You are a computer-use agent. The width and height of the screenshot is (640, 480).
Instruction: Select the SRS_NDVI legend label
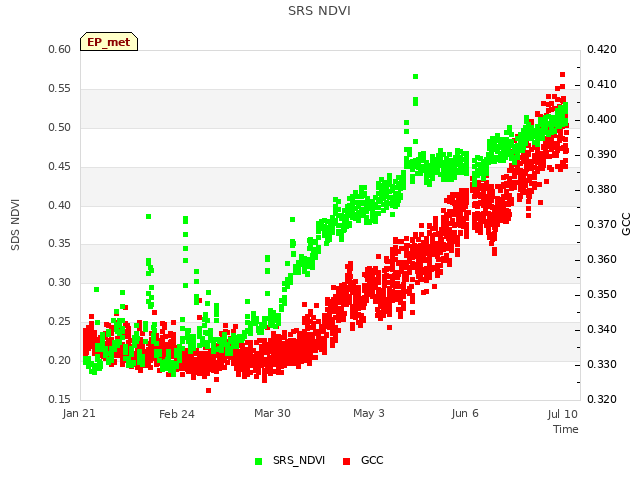click(299, 460)
